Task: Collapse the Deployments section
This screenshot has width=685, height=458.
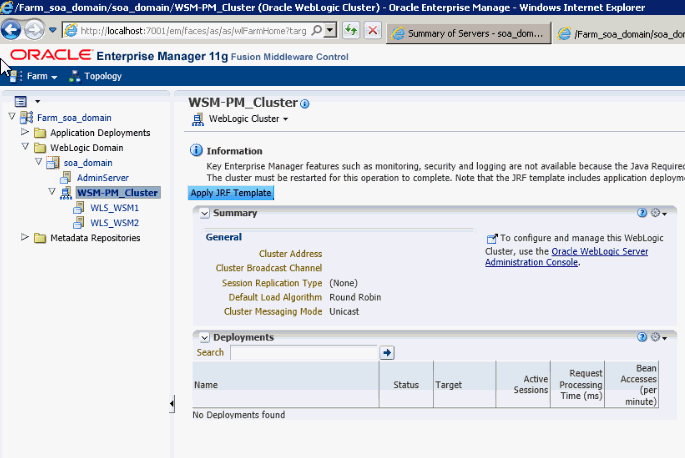Action: tap(204, 337)
